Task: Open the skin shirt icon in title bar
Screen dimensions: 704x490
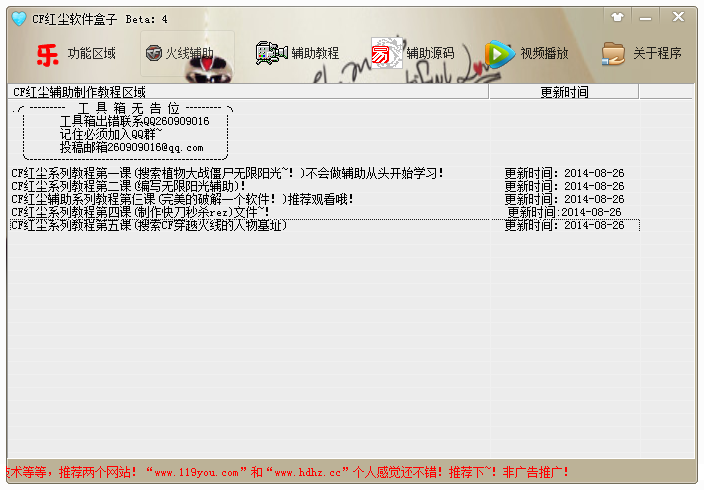Action: [x=618, y=18]
